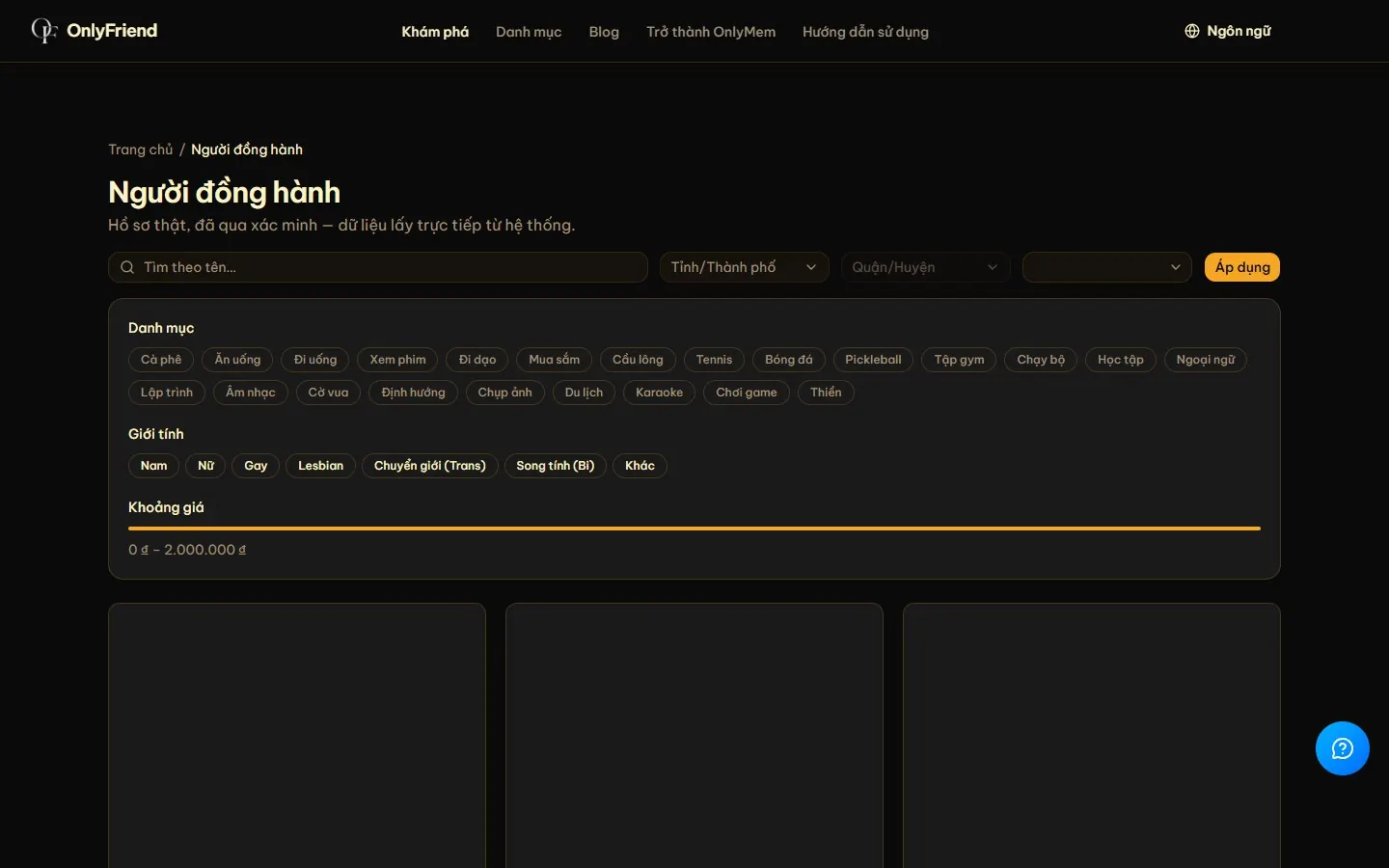Choose the Tập gym category chip
Image resolution: width=1389 pixels, height=868 pixels.
click(959, 360)
